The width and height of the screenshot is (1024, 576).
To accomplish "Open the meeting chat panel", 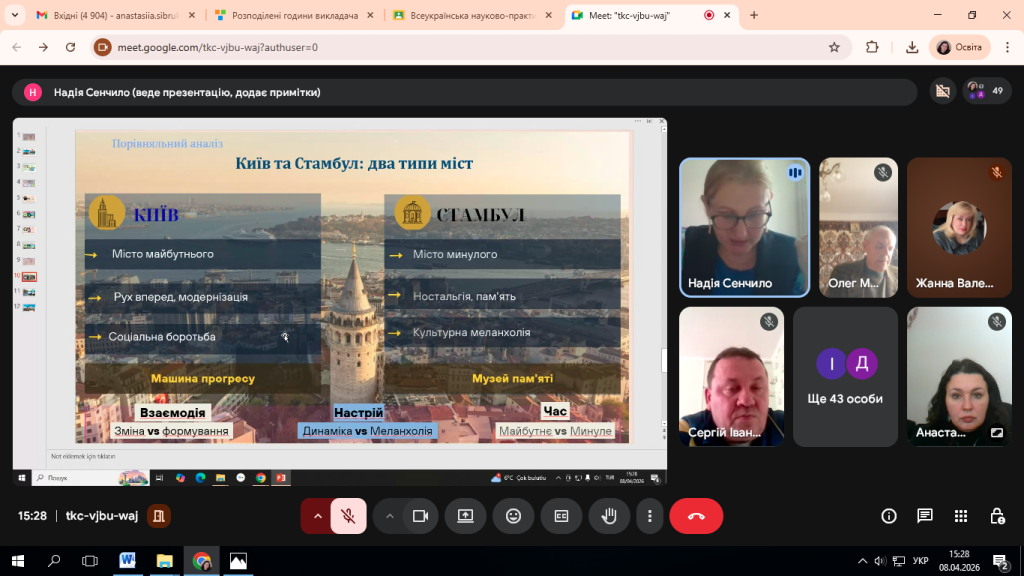I will coord(925,516).
